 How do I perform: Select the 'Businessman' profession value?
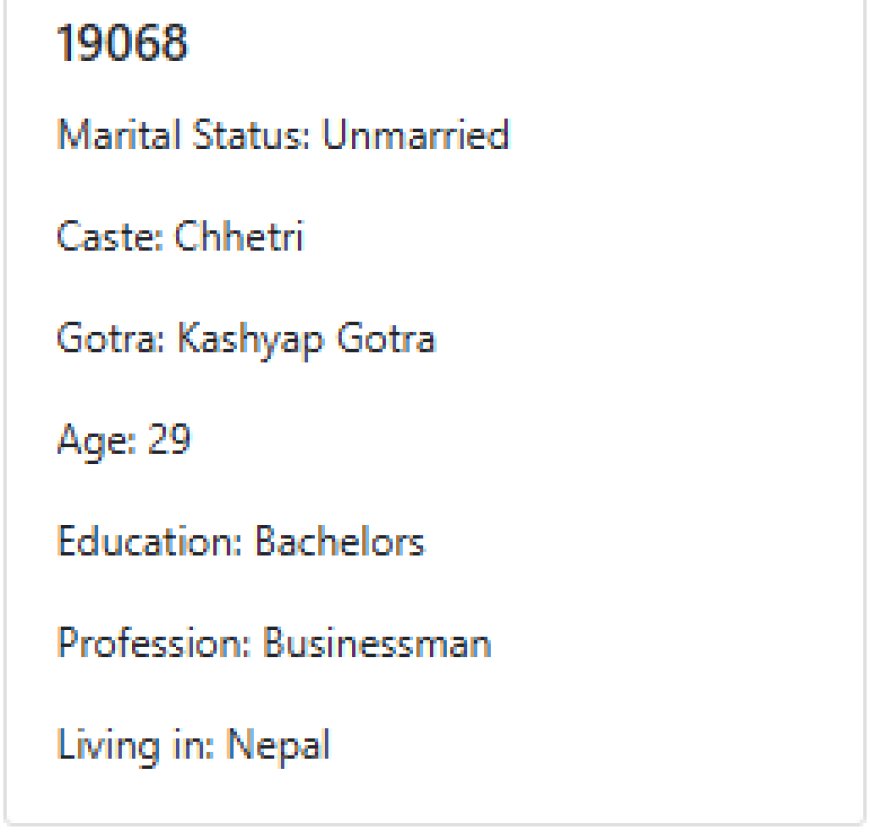376,643
